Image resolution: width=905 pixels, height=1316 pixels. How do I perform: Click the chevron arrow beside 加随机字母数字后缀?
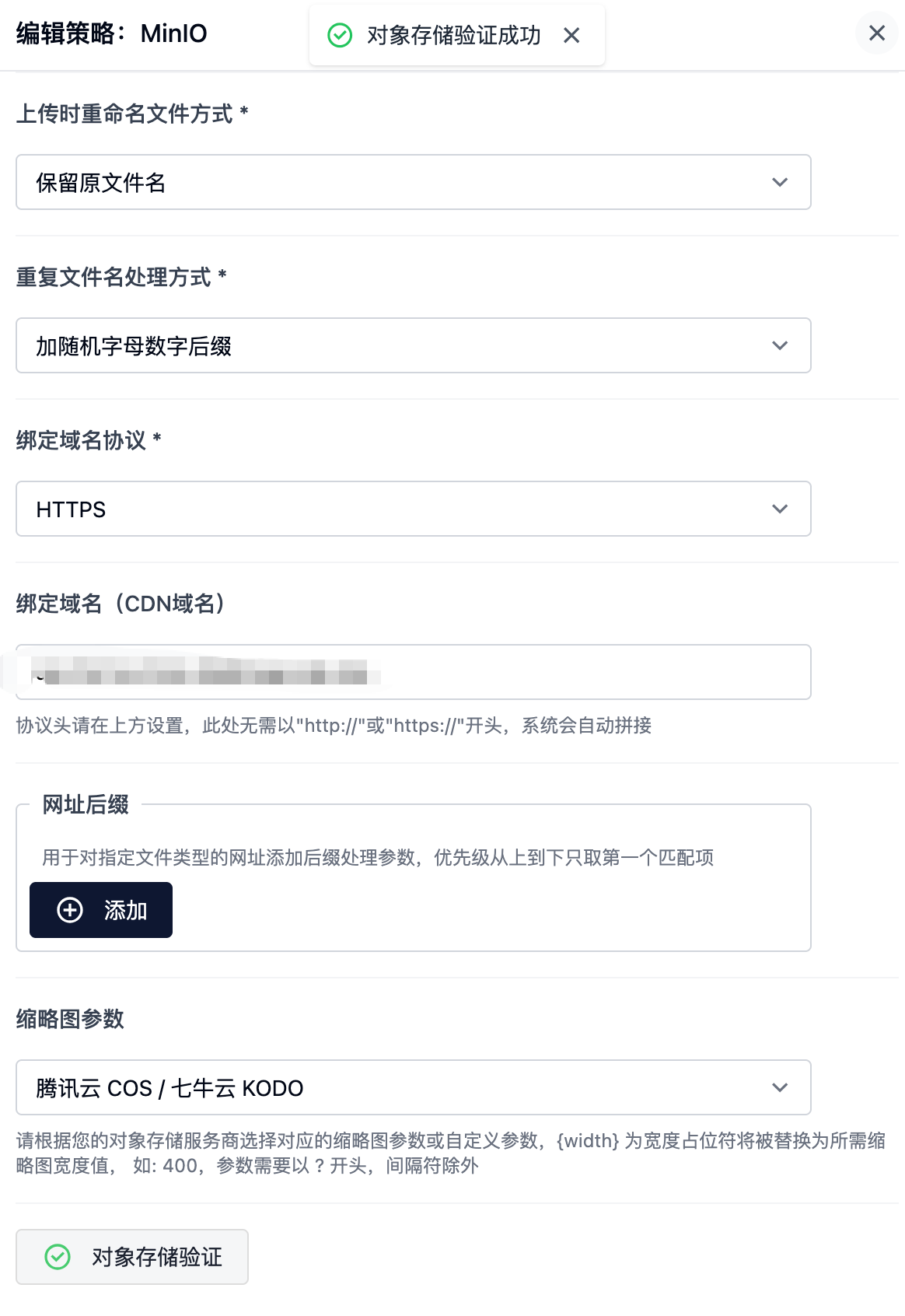pyautogui.click(x=780, y=345)
